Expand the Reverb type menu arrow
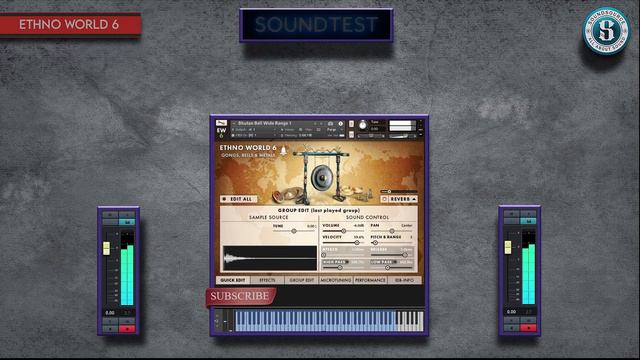The width and height of the screenshot is (640, 360). (414, 199)
